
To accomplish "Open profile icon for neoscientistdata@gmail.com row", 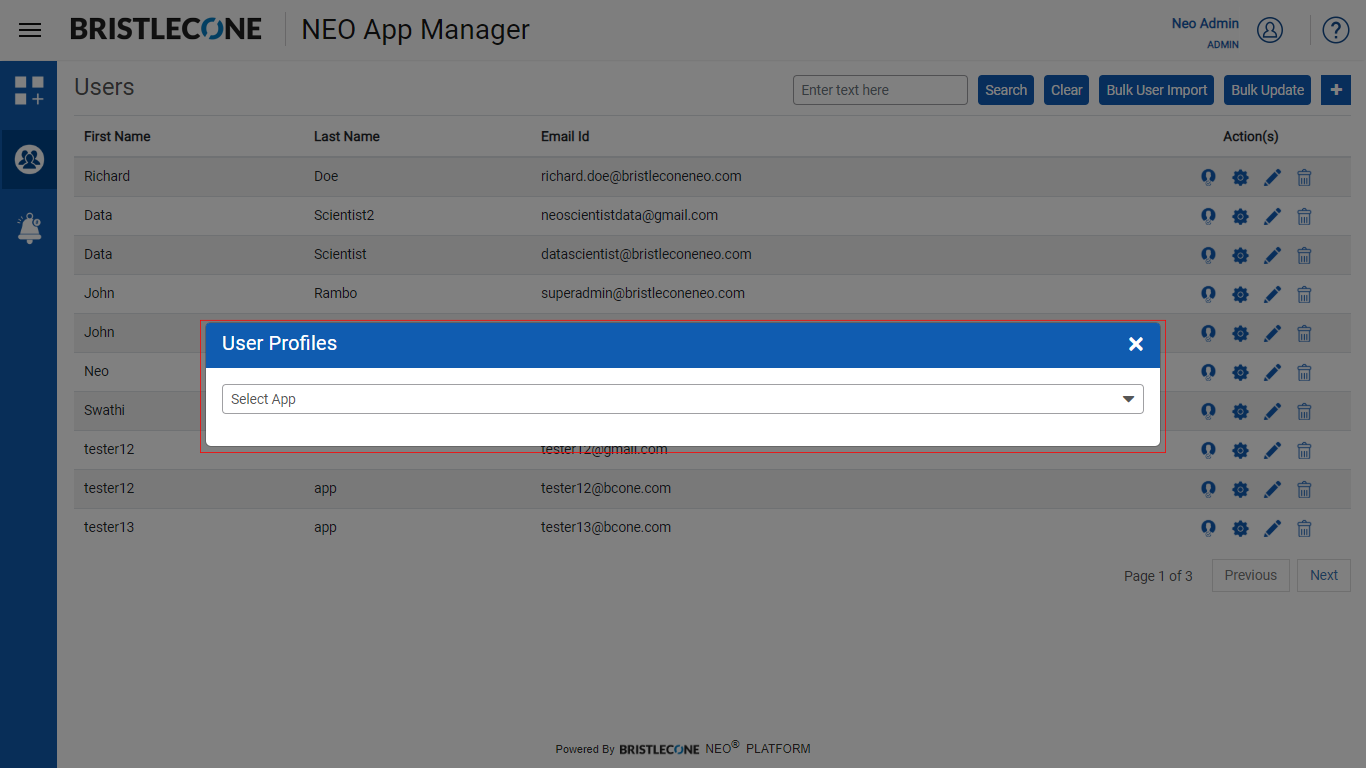I will tap(1208, 216).
